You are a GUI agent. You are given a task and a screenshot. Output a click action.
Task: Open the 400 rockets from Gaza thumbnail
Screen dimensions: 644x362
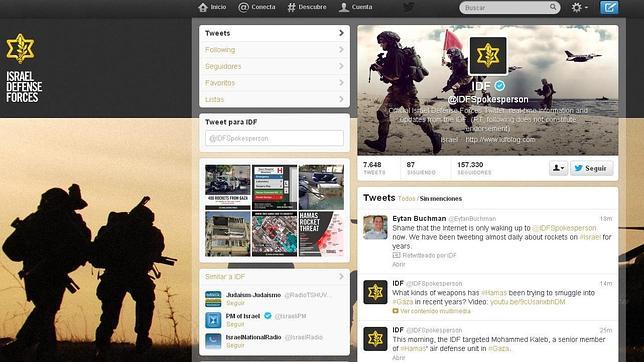228,187
